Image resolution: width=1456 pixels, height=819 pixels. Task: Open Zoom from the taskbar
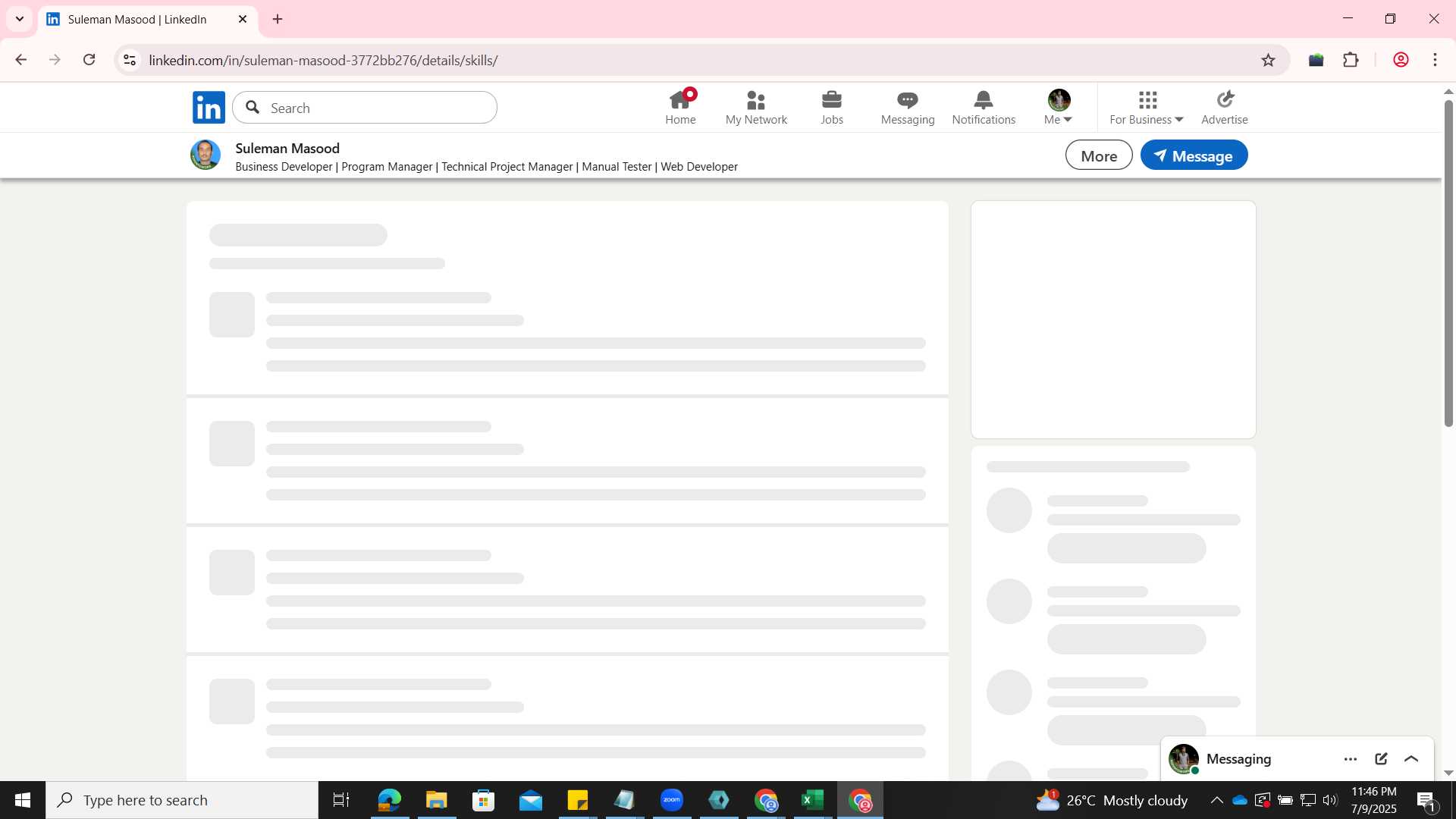click(672, 800)
